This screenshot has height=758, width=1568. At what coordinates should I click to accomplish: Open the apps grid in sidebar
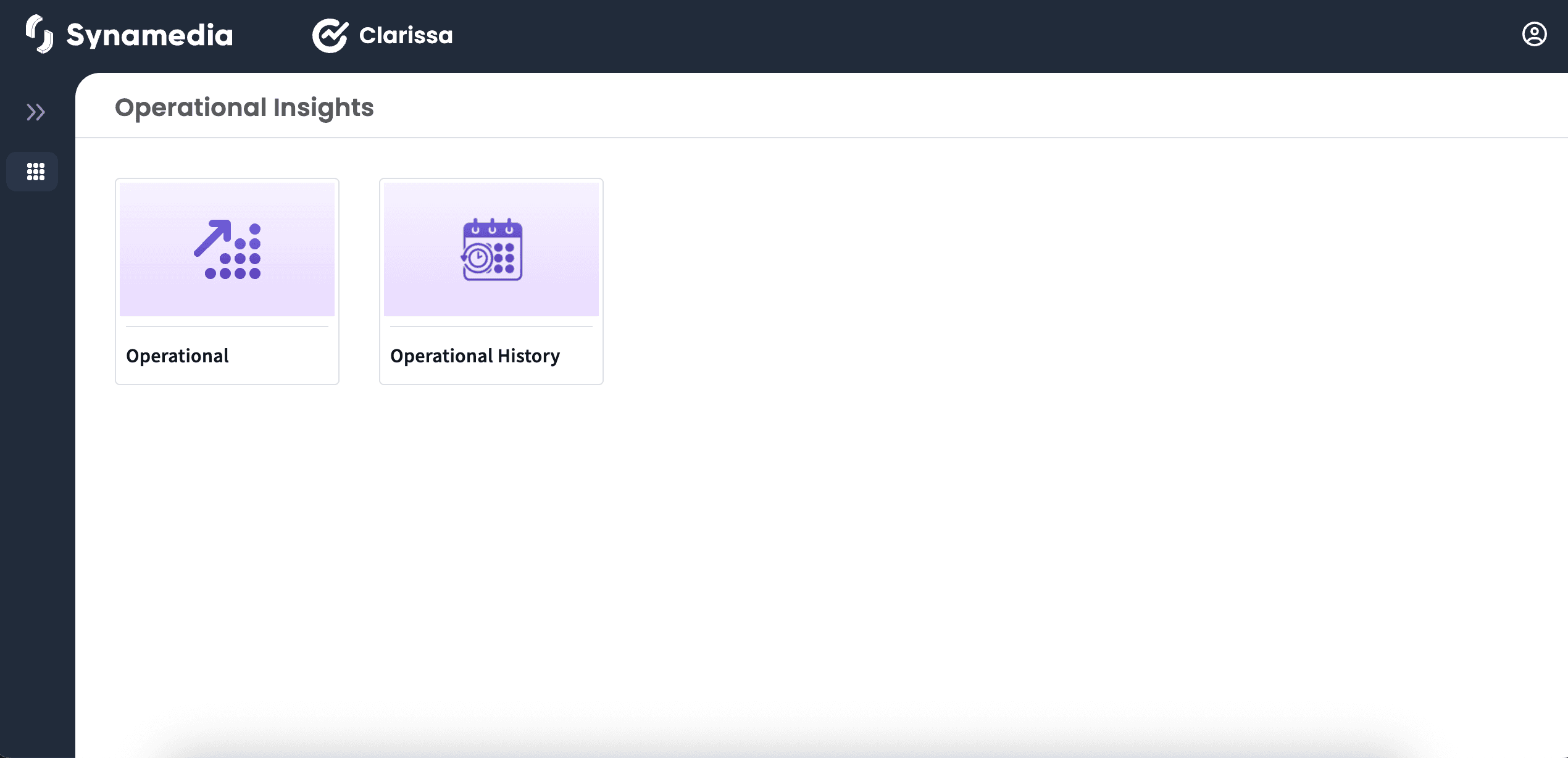click(x=36, y=172)
